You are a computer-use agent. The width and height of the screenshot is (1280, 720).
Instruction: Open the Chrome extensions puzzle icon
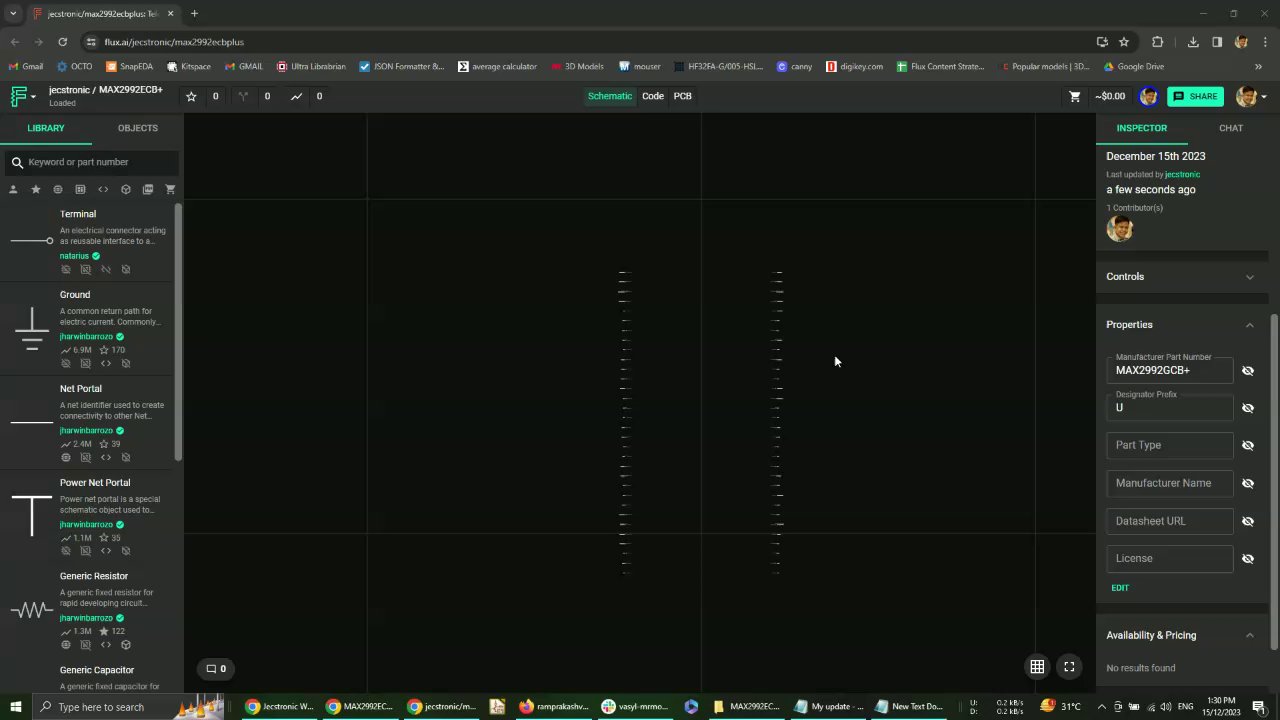pyautogui.click(x=1158, y=42)
